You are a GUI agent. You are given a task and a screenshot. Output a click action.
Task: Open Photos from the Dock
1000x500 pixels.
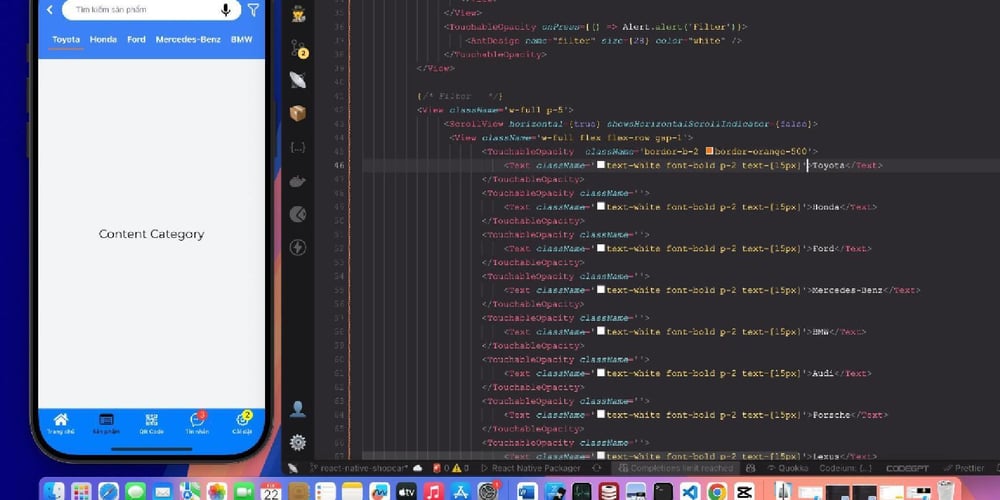click(217, 492)
